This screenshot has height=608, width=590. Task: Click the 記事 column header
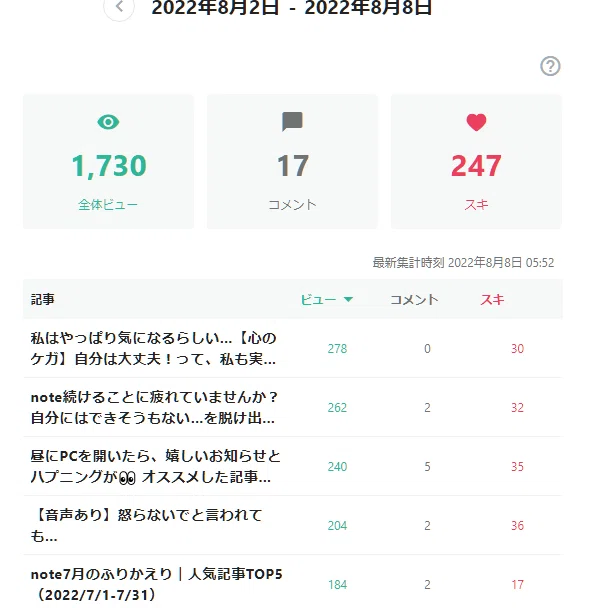43,299
